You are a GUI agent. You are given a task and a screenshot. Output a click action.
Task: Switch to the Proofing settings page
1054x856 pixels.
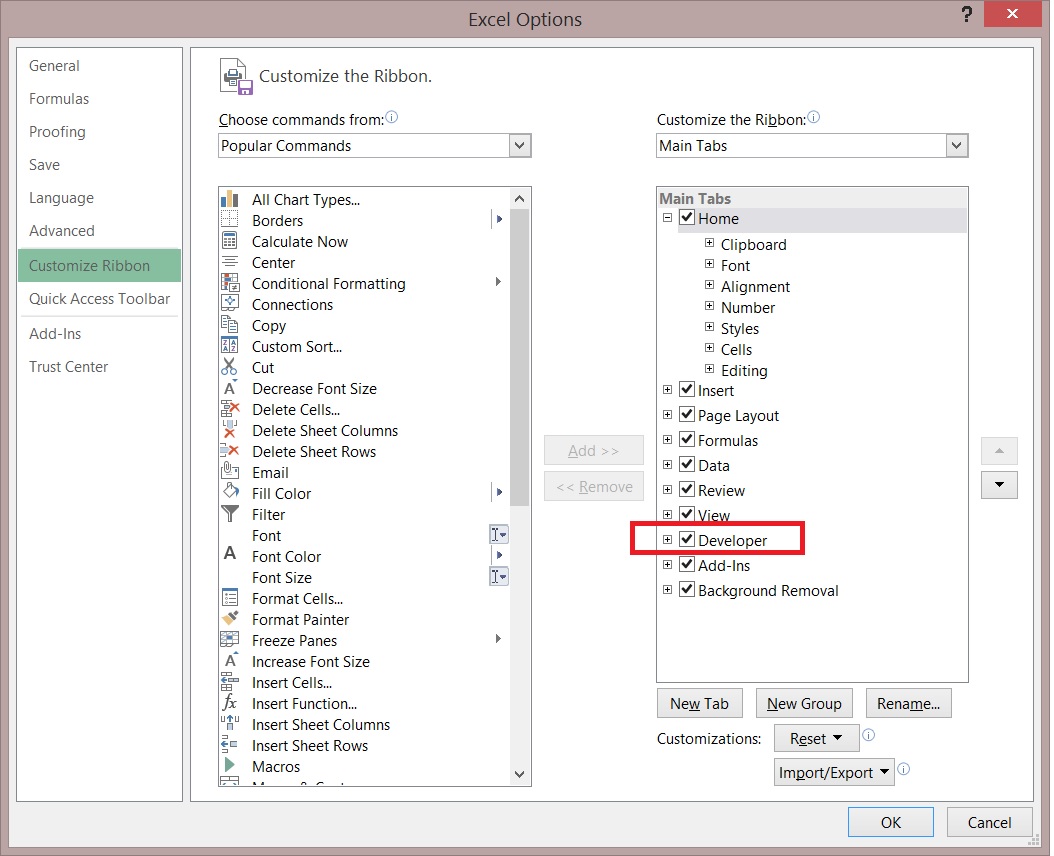pyautogui.click(x=57, y=131)
